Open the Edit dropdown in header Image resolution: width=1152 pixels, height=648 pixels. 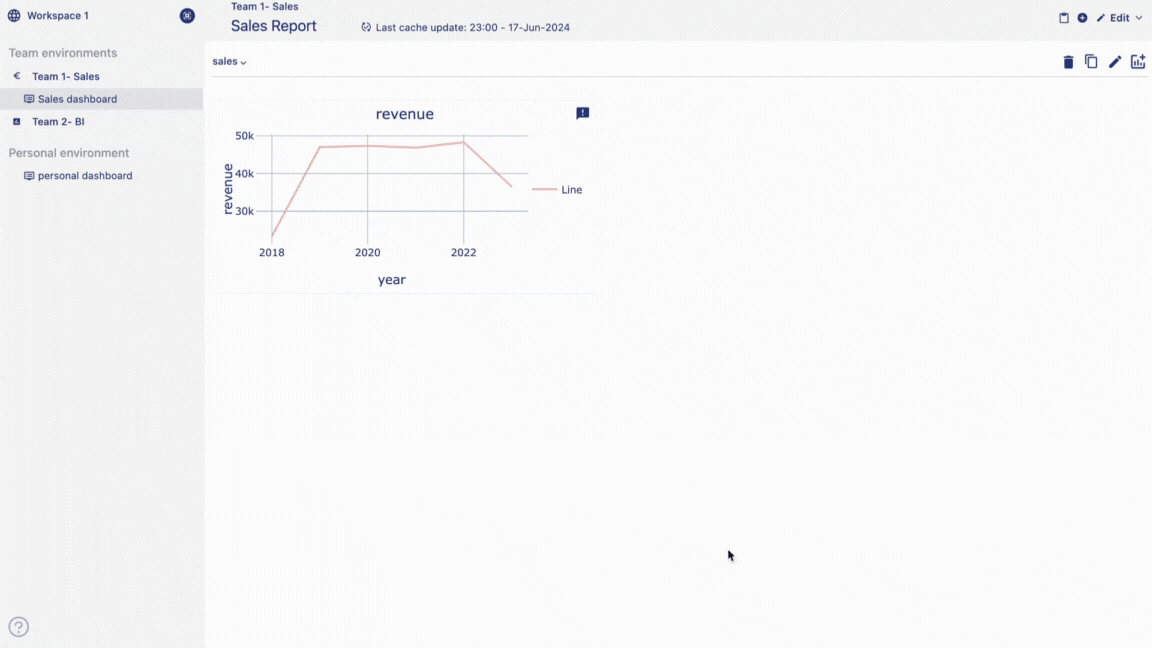(1120, 18)
